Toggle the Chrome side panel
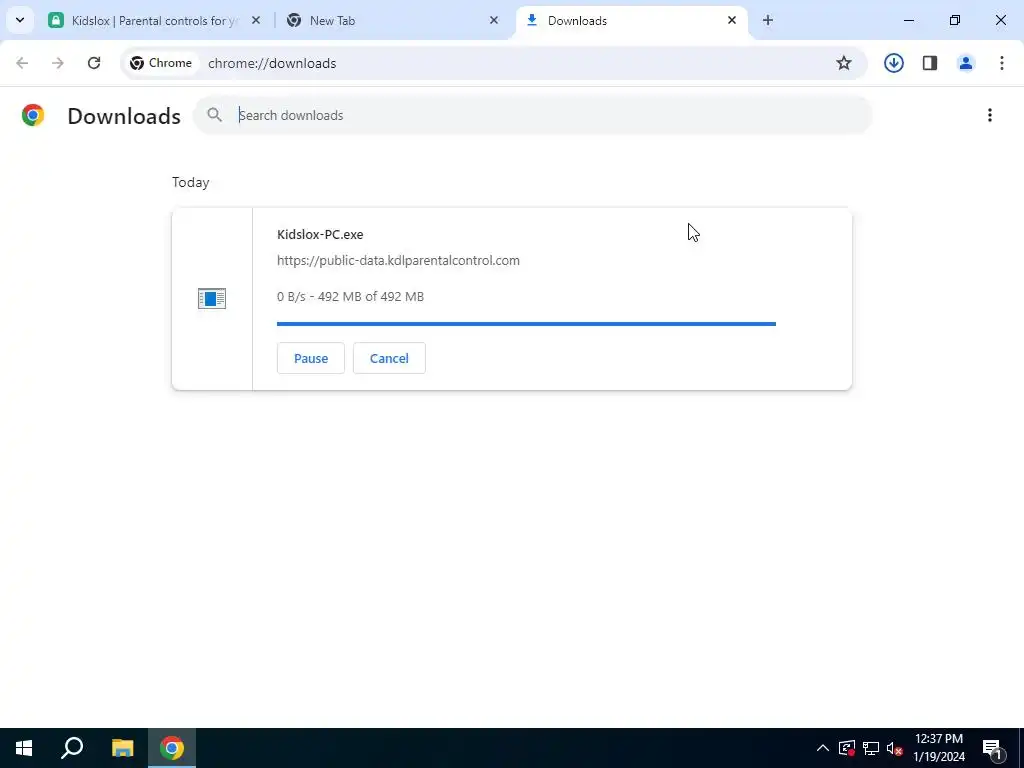This screenshot has height=768, width=1024. 929,63
